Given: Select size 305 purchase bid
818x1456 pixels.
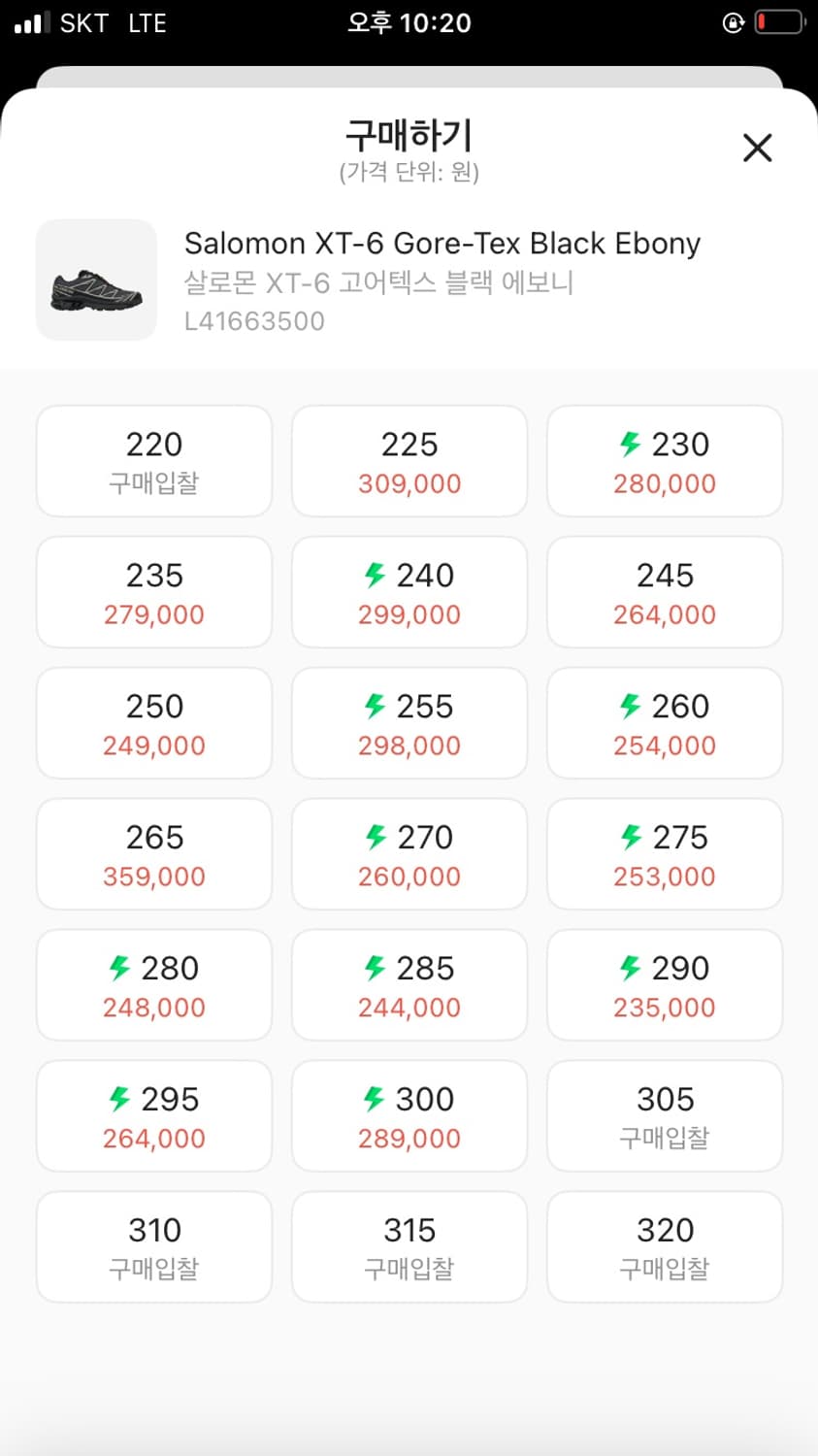Looking at the screenshot, I should (665, 1116).
